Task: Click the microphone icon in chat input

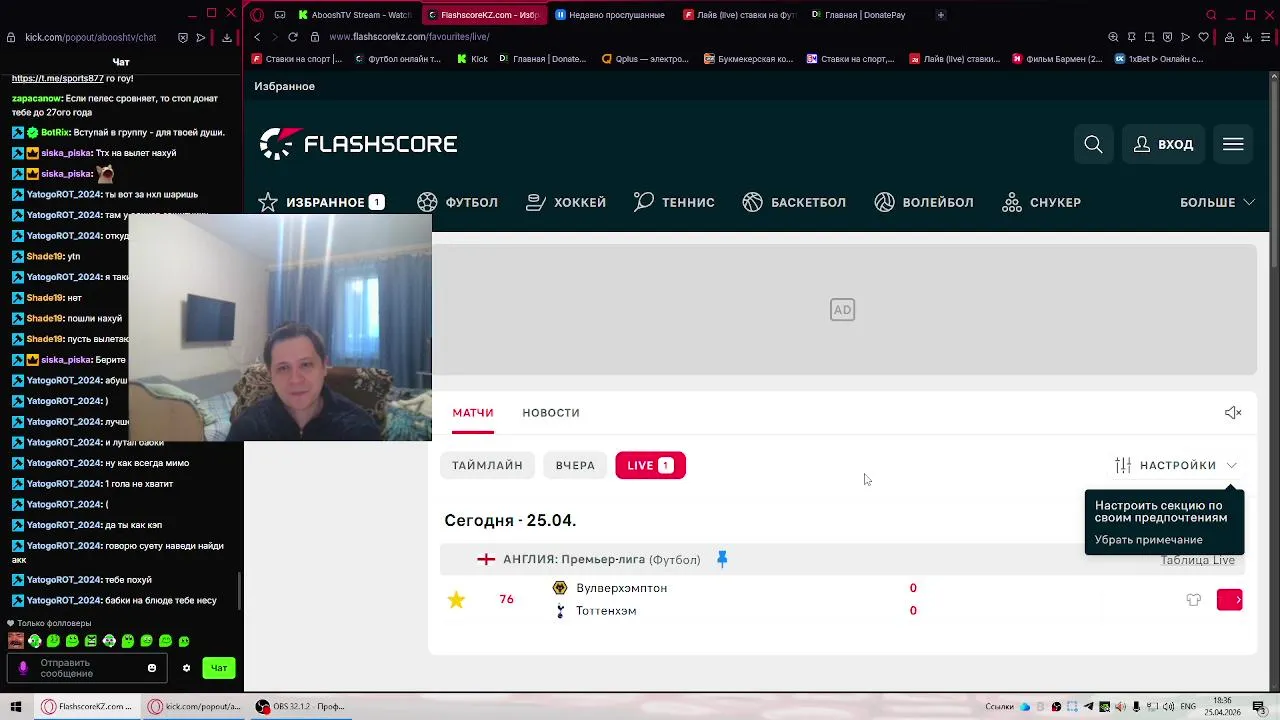Action: pyautogui.click(x=23, y=668)
